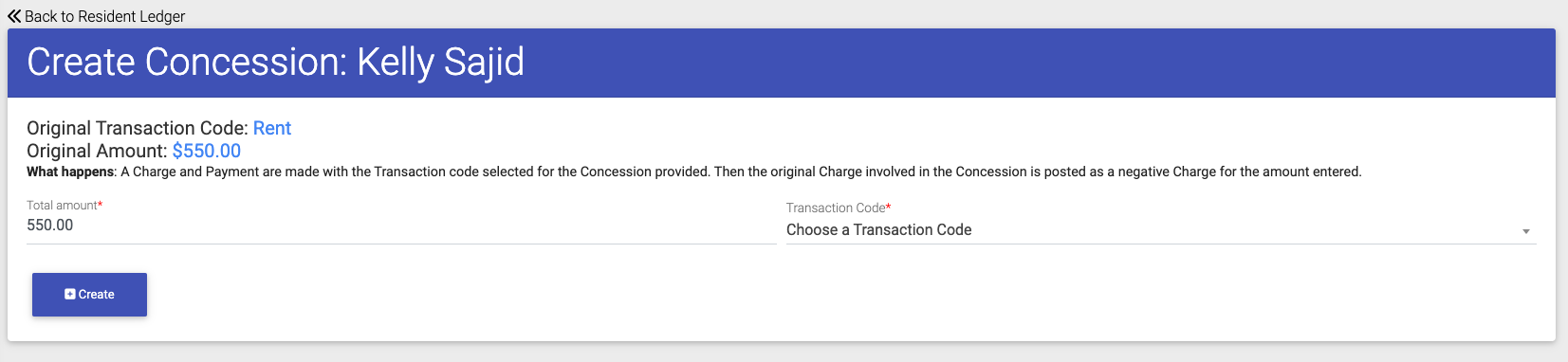Click the $550.00 original amount value
Screen dimensions: 1568x362
click(x=207, y=151)
